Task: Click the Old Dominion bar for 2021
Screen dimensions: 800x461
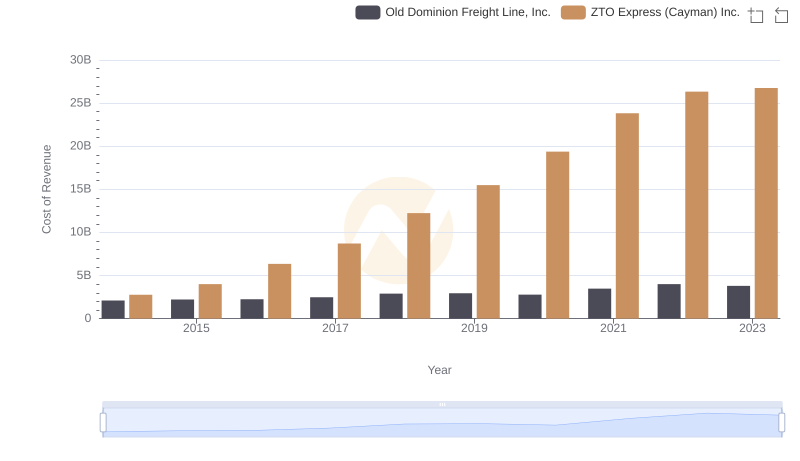Action: pyautogui.click(x=599, y=303)
